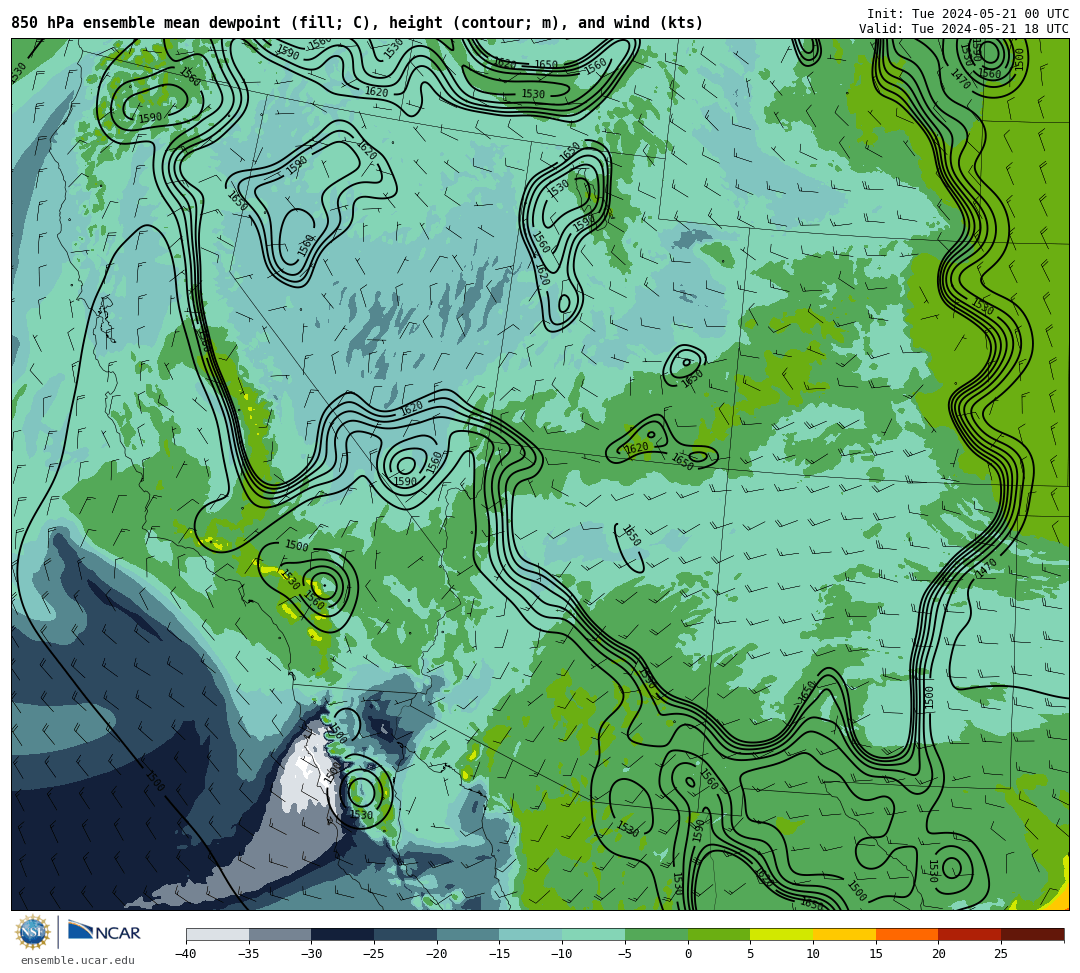The width and height of the screenshot is (1080, 973).
Task: Click the amber 10 to 15 colorbar segment
Action: [x=844, y=934]
